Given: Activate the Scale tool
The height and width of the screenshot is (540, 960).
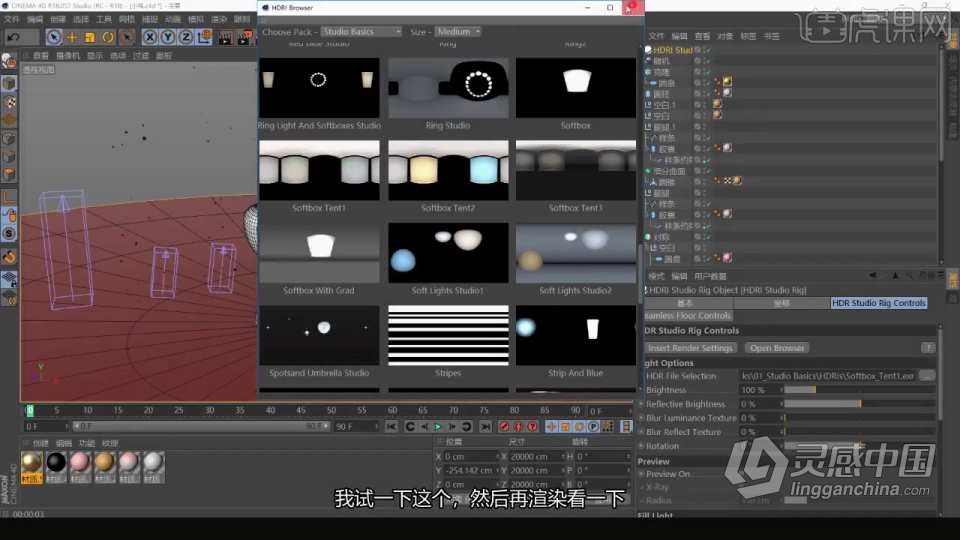Looking at the screenshot, I should 90,37.
